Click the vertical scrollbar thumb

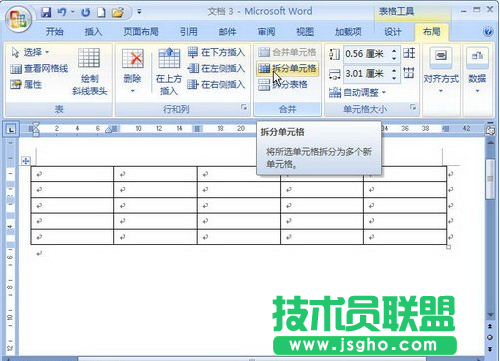pyautogui.click(x=490, y=179)
